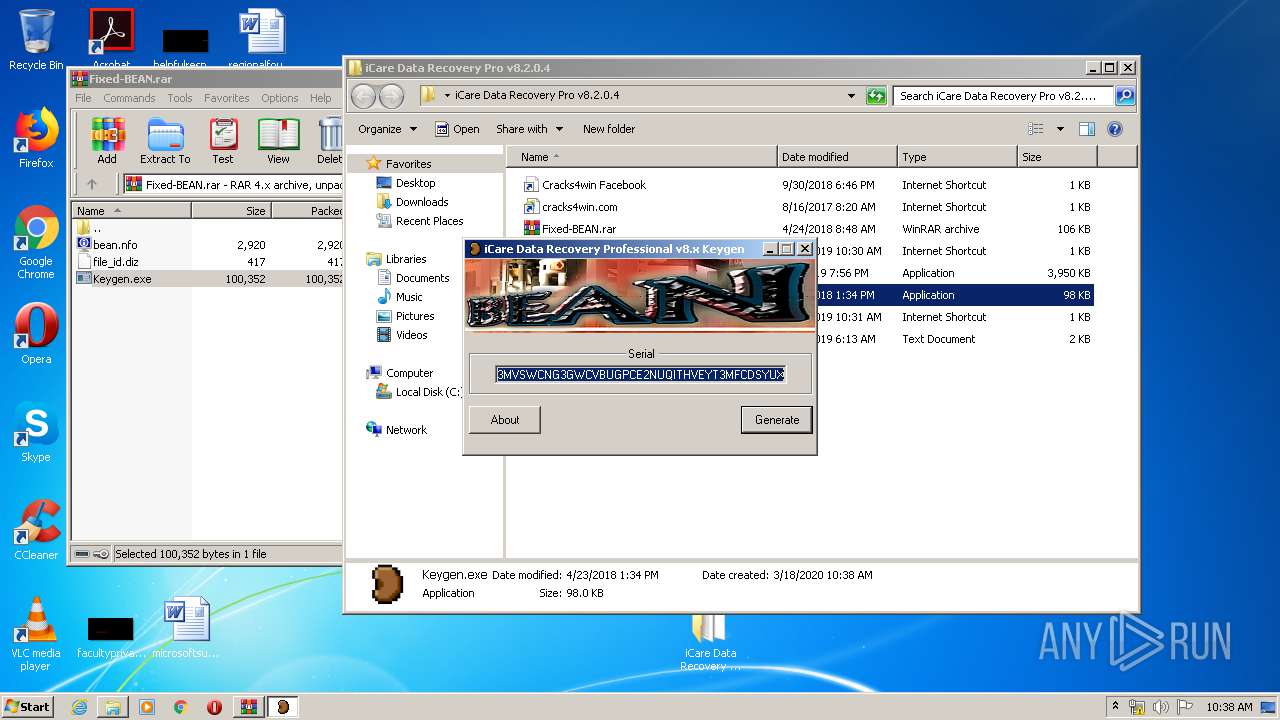Select file_id.diz in WinRAR list
The width and height of the screenshot is (1280, 720).
coord(115,261)
